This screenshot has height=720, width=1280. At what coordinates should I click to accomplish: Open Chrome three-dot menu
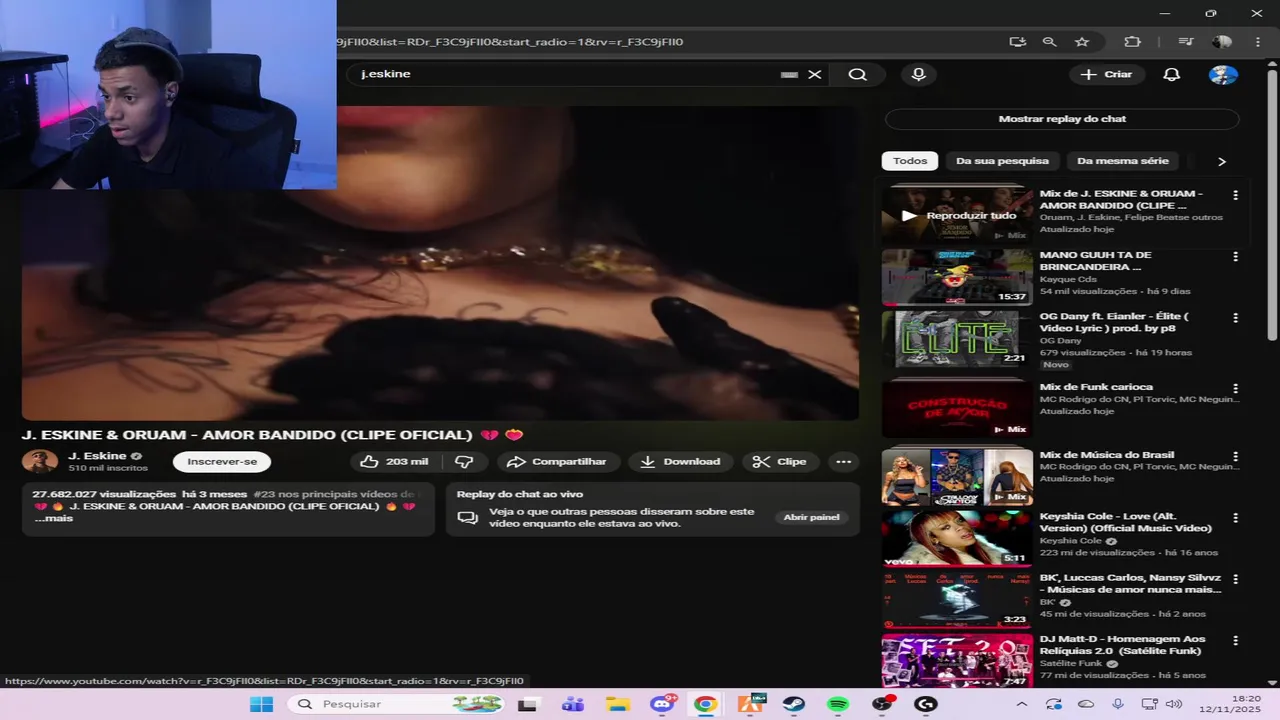(x=1257, y=42)
